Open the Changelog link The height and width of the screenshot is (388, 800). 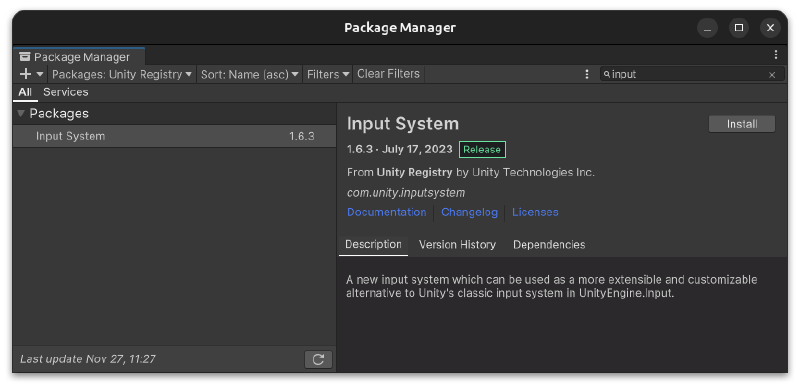(x=469, y=212)
